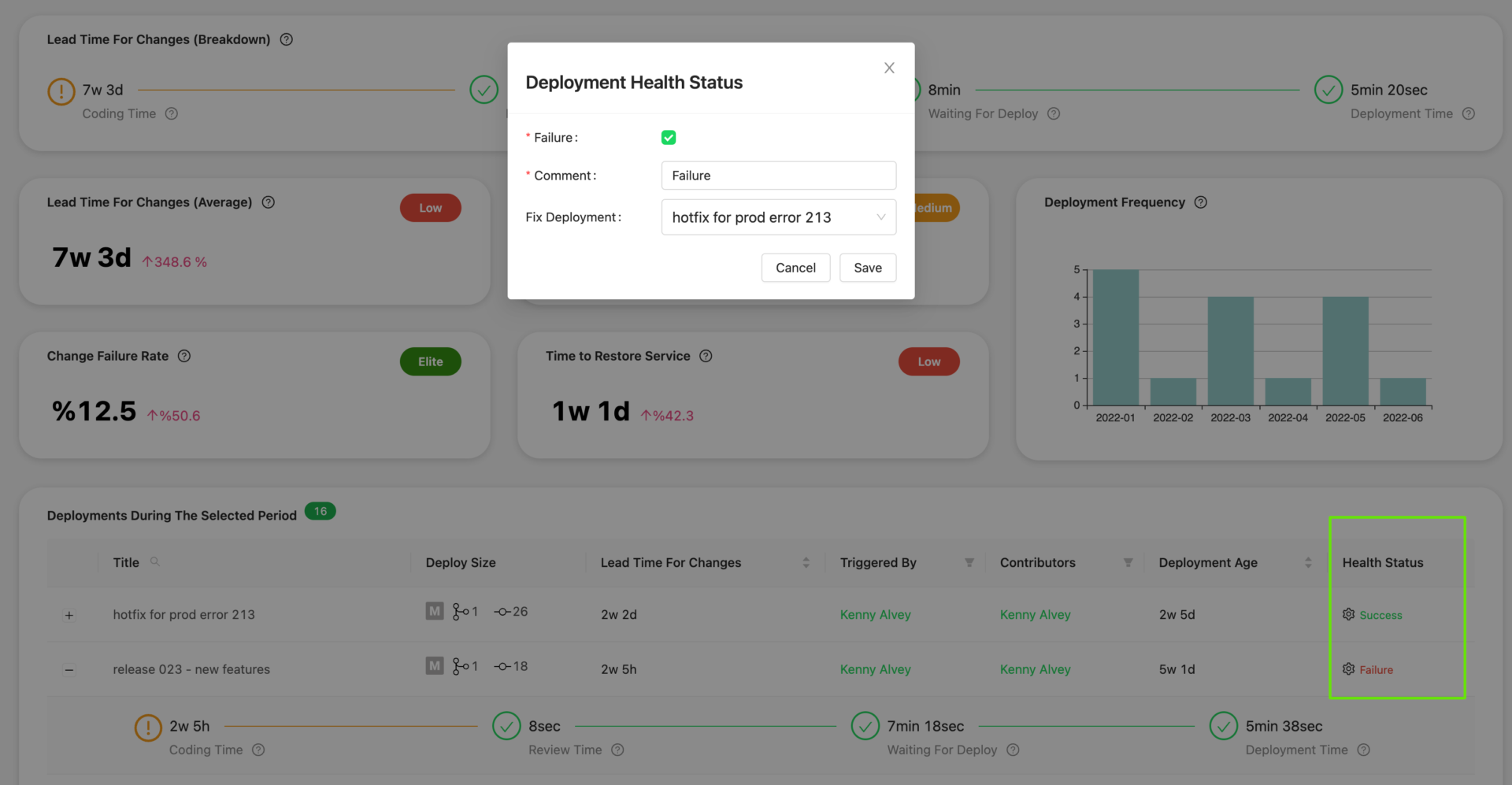Click the Save button
The height and width of the screenshot is (785, 1512).
[867, 268]
